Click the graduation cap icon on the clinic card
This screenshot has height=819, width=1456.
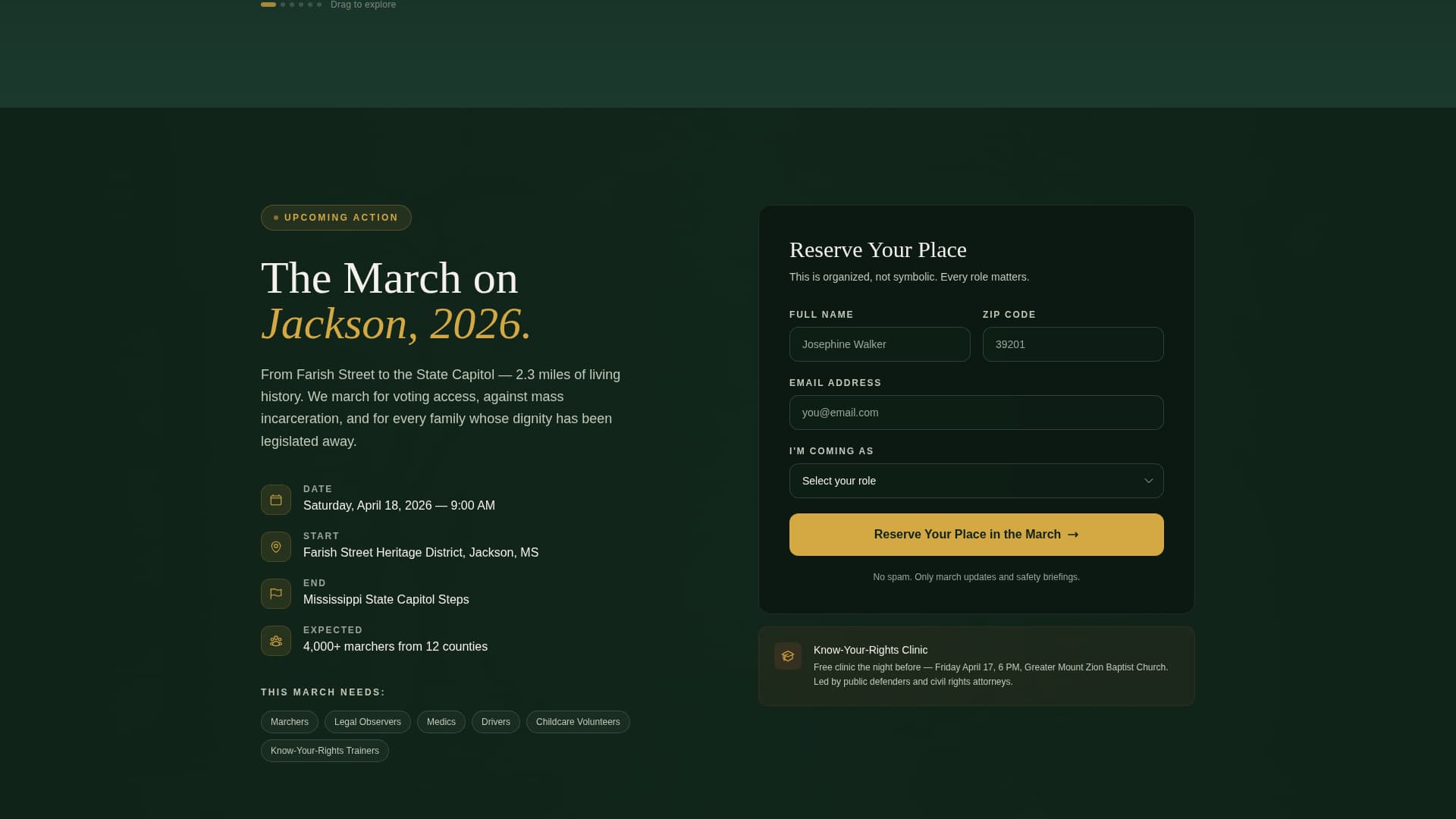[788, 656]
